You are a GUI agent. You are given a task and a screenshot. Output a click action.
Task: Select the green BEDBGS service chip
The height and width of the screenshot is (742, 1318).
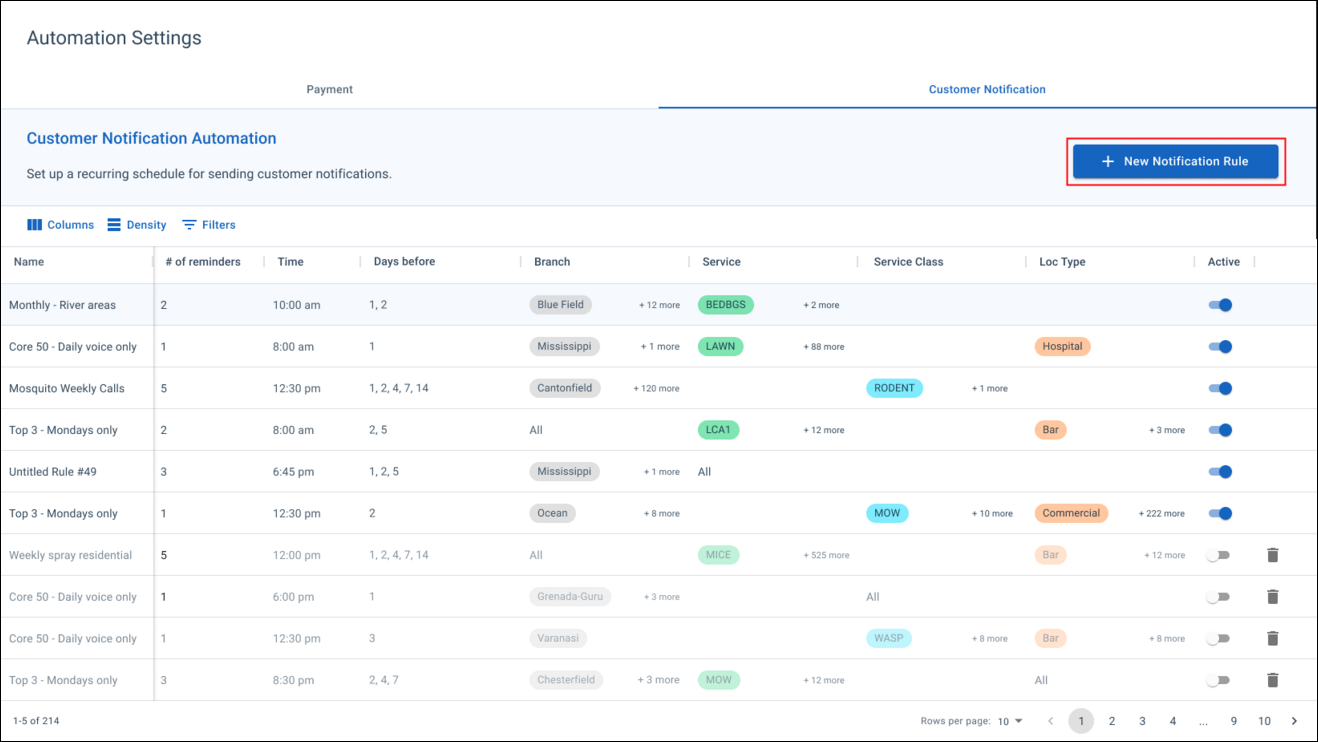click(x=726, y=305)
